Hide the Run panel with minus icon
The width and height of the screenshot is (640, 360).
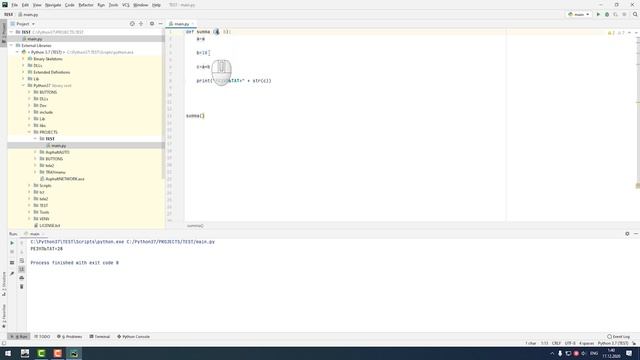coord(636,234)
